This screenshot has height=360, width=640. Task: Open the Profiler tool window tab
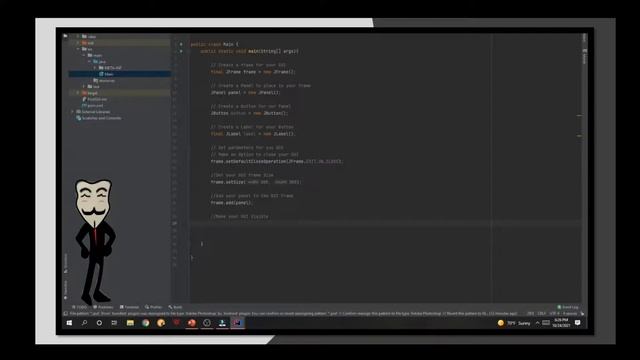[153, 307]
